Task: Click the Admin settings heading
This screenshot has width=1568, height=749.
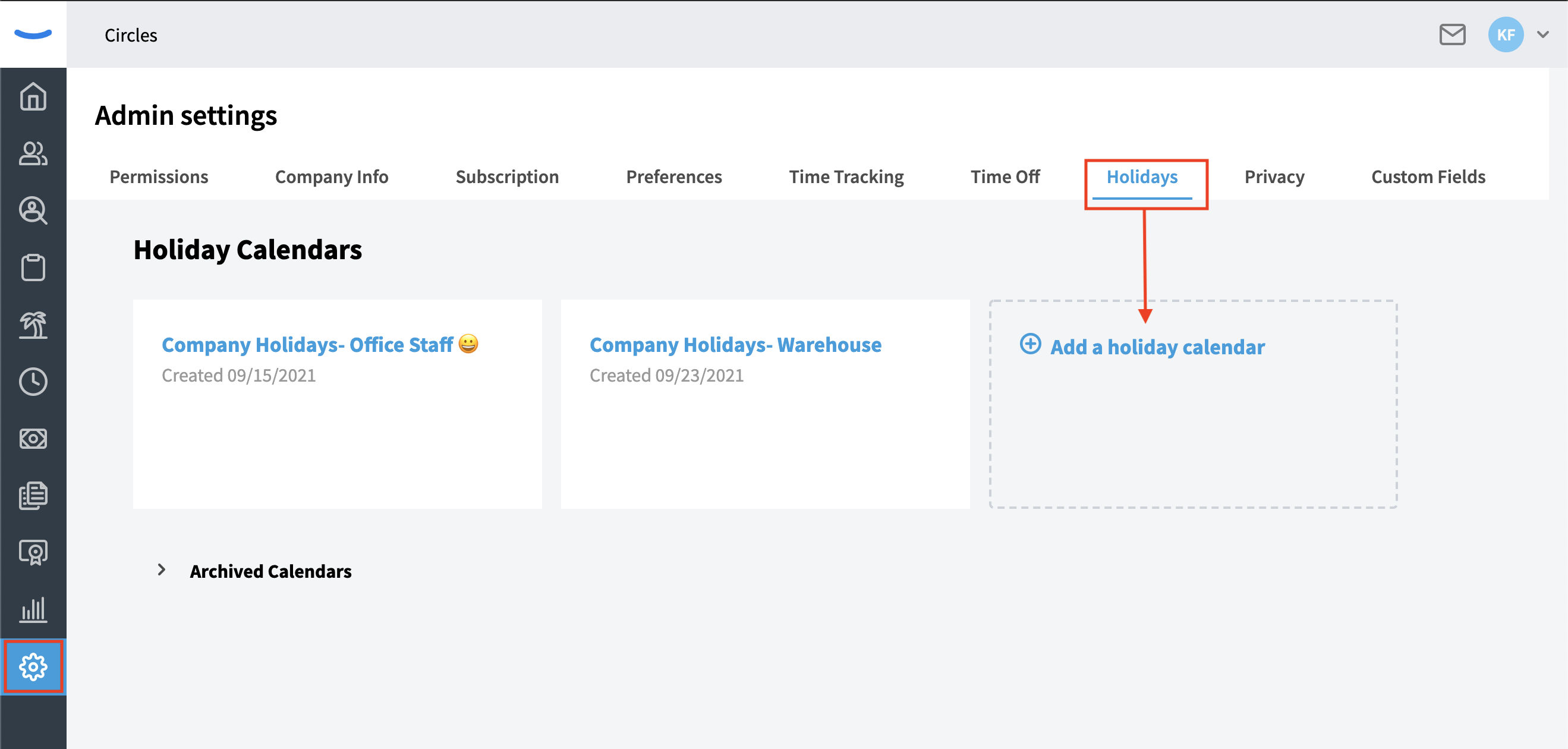Action: point(185,115)
